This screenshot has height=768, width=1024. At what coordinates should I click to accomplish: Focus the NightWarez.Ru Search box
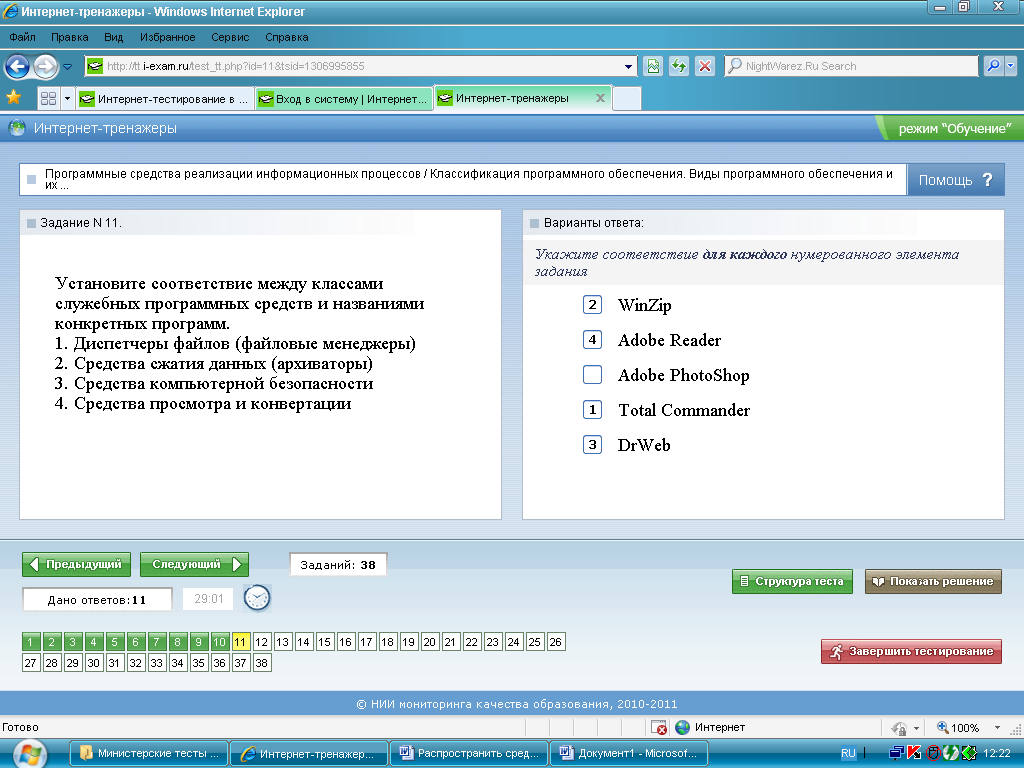pyautogui.click(x=851, y=66)
